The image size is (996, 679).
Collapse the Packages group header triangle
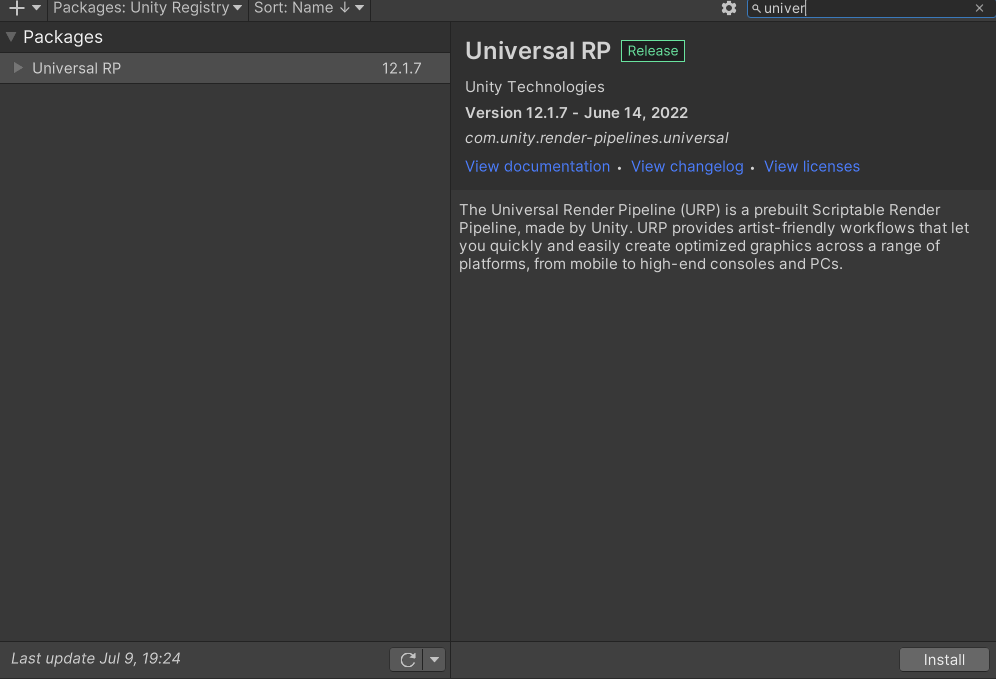tap(11, 37)
